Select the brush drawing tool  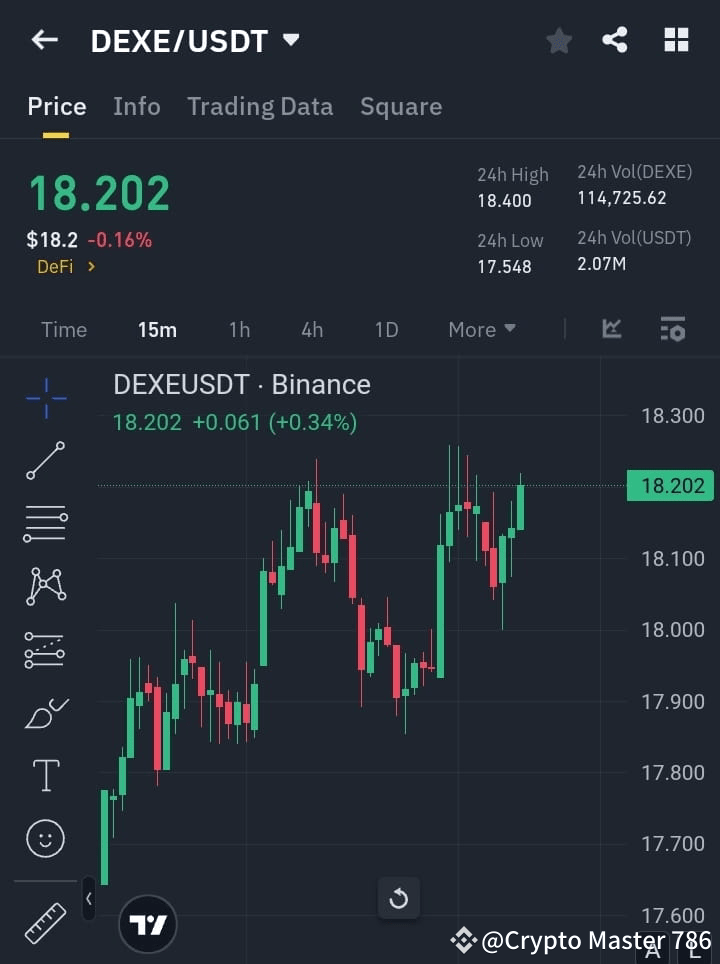47,713
